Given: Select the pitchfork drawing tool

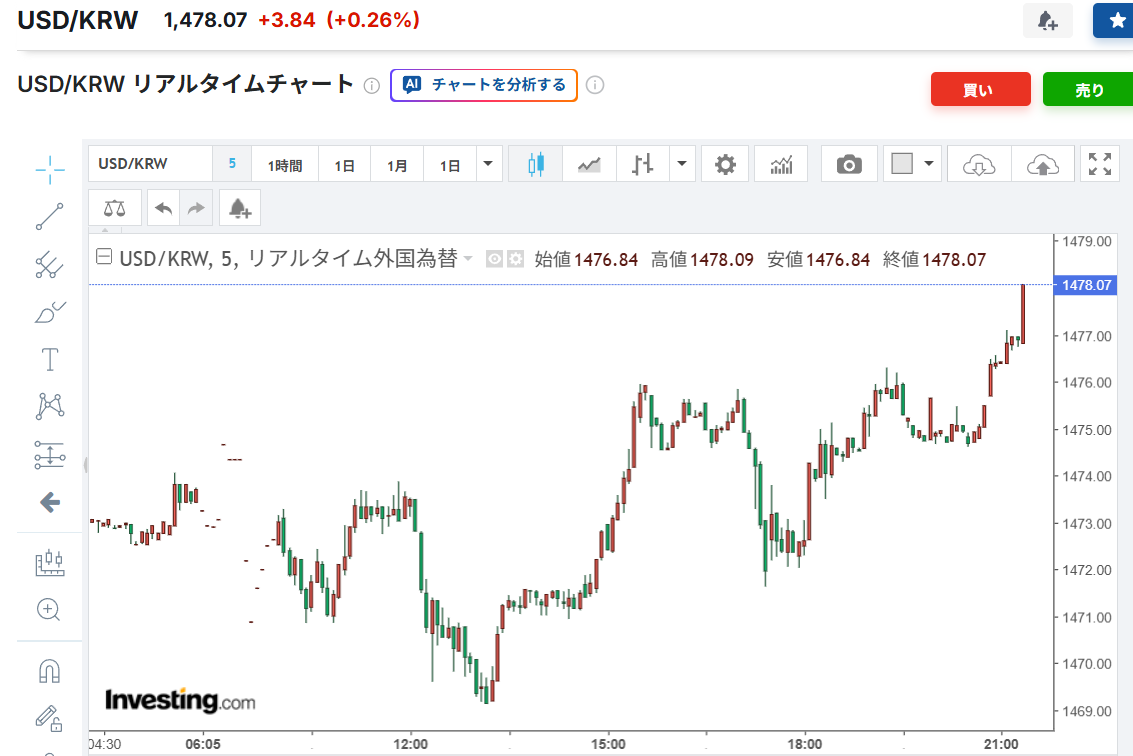Looking at the screenshot, I should point(49,265).
